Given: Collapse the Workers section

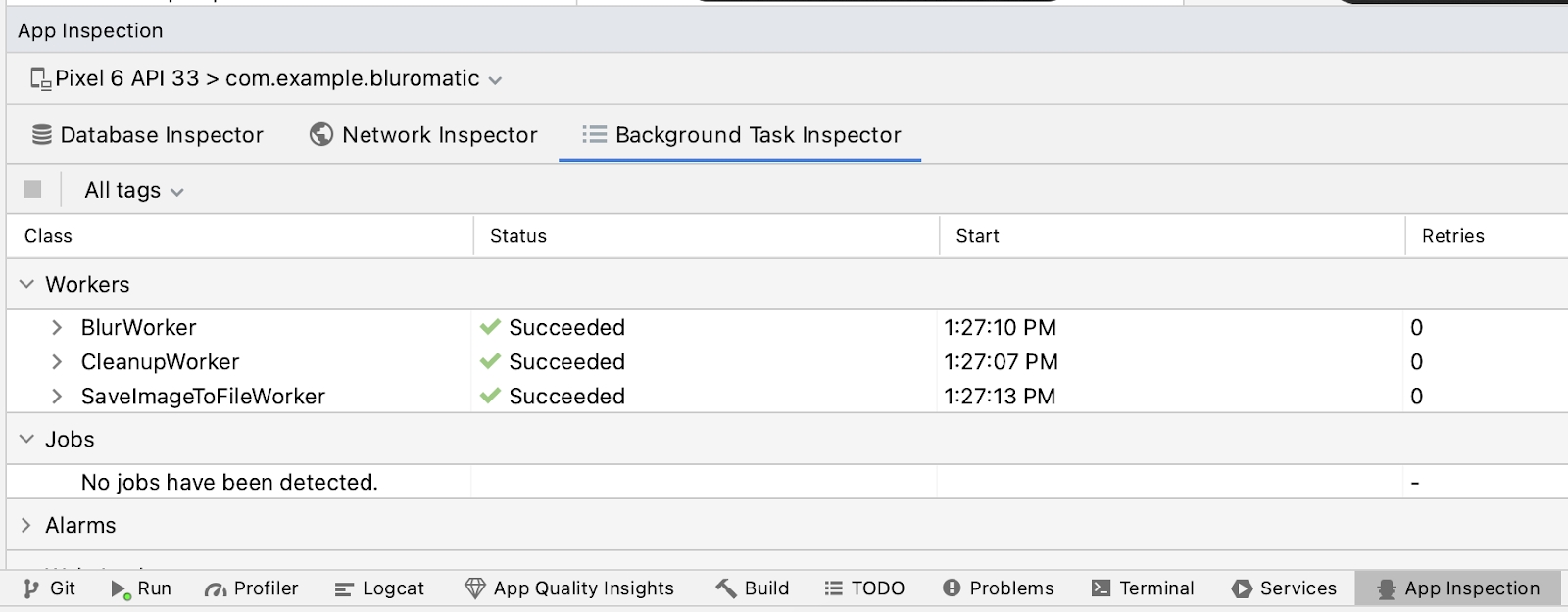Looking at the screenshot, I should click(26, 284).
